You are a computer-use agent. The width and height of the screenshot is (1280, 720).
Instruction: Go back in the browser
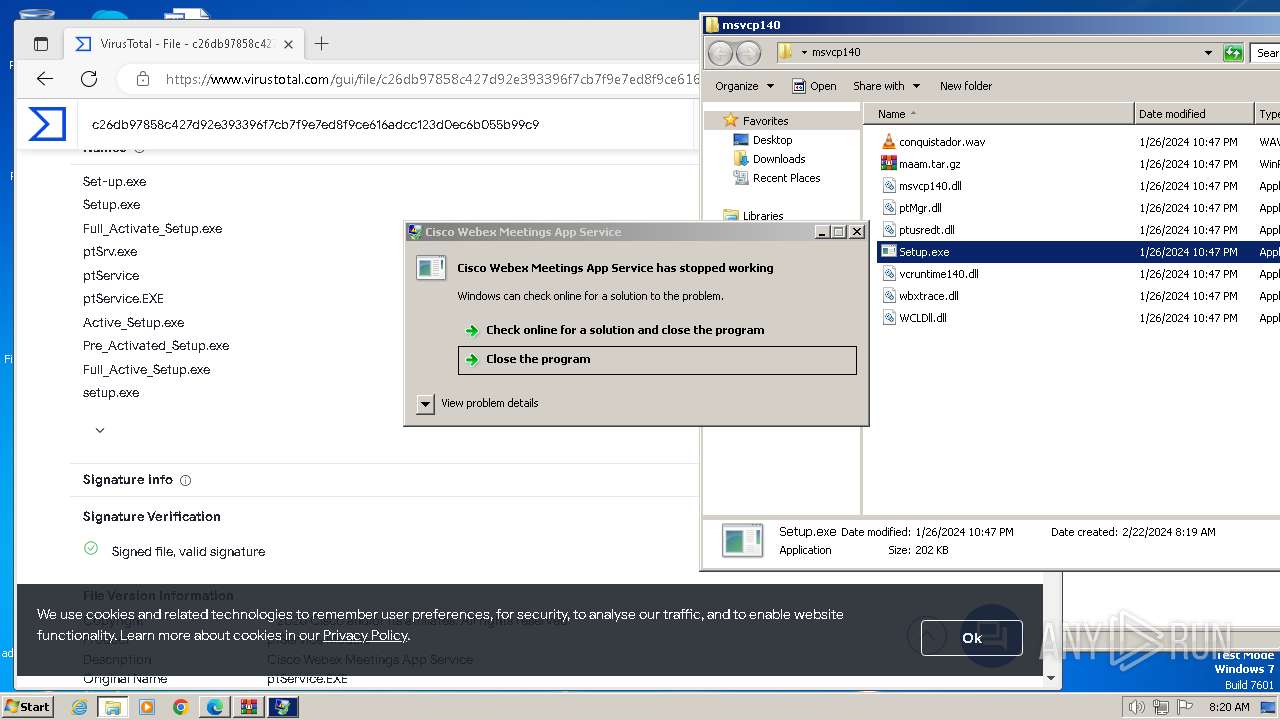click(x=45, y=79)
